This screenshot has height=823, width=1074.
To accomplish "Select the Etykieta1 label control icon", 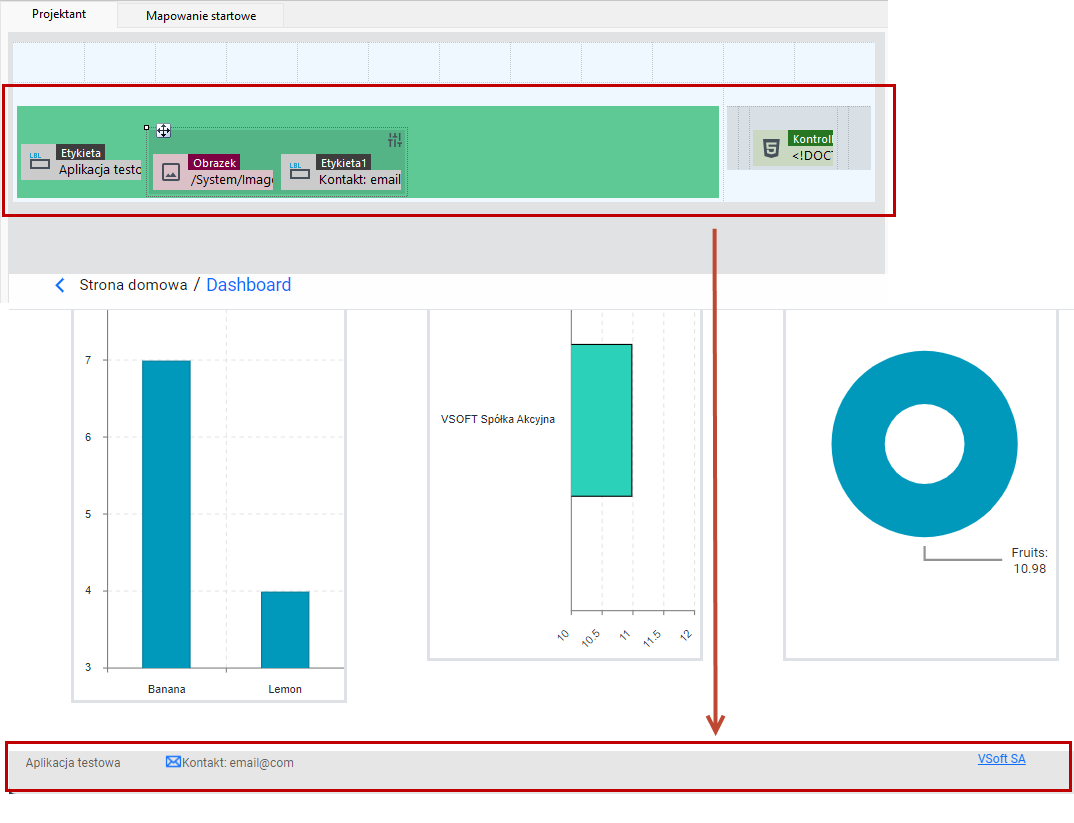I will pyautogui.click(x=299, y=171).
